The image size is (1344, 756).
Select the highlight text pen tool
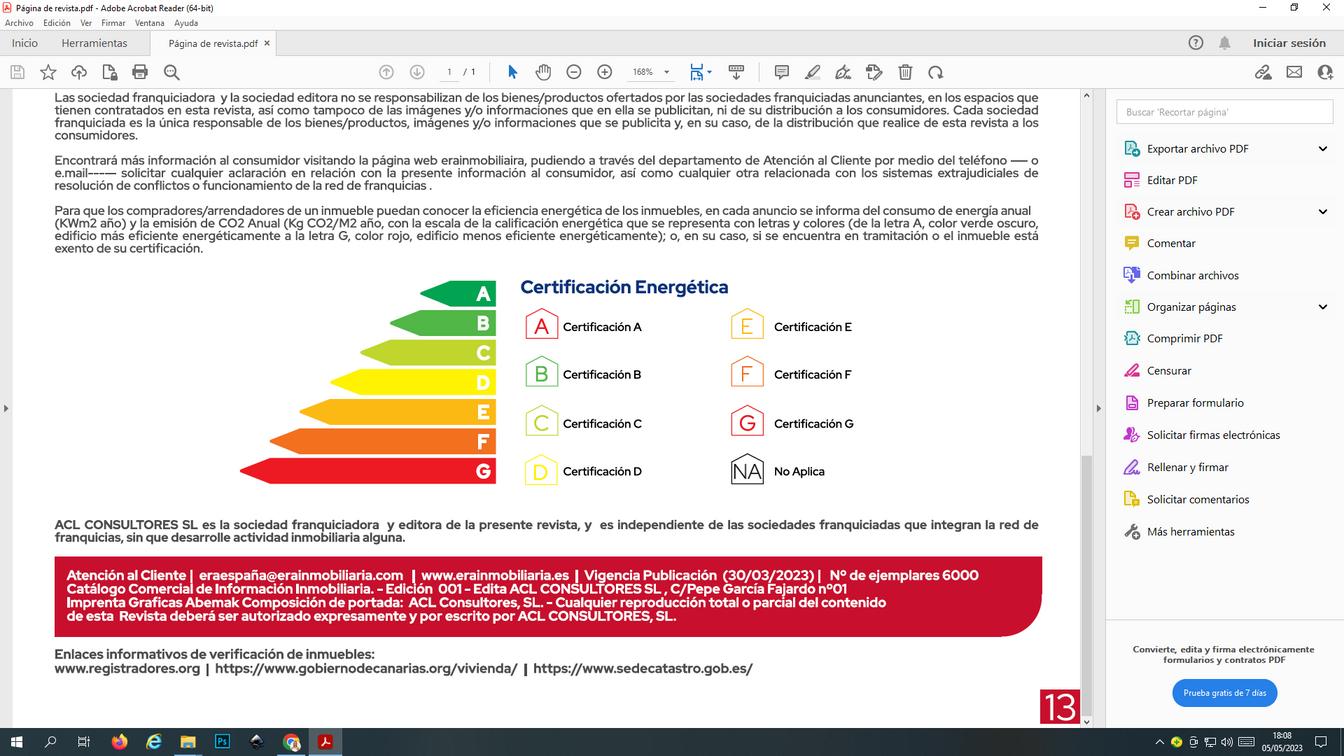[x=813, y=72]
